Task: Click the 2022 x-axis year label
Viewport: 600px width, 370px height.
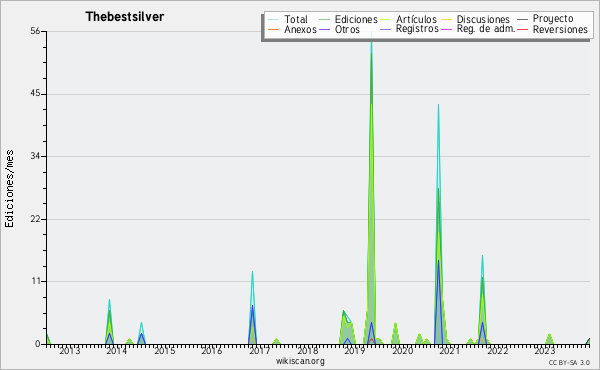Action: click(x=497, y=351)
